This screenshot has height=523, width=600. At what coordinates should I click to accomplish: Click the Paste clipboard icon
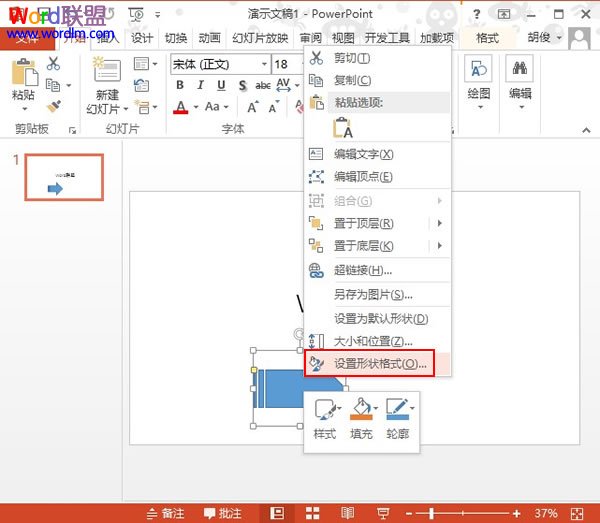pyautogui.click(x=24, y=72)
